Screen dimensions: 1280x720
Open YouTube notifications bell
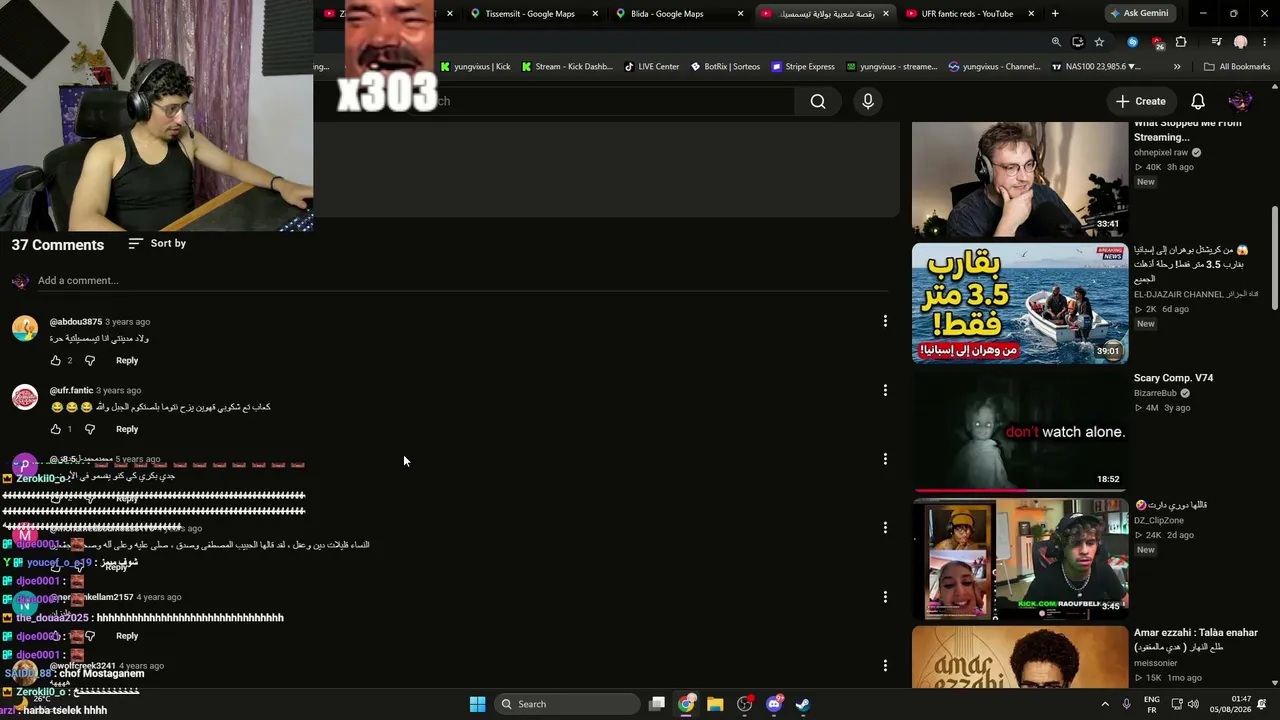[x=1198, y=101]
